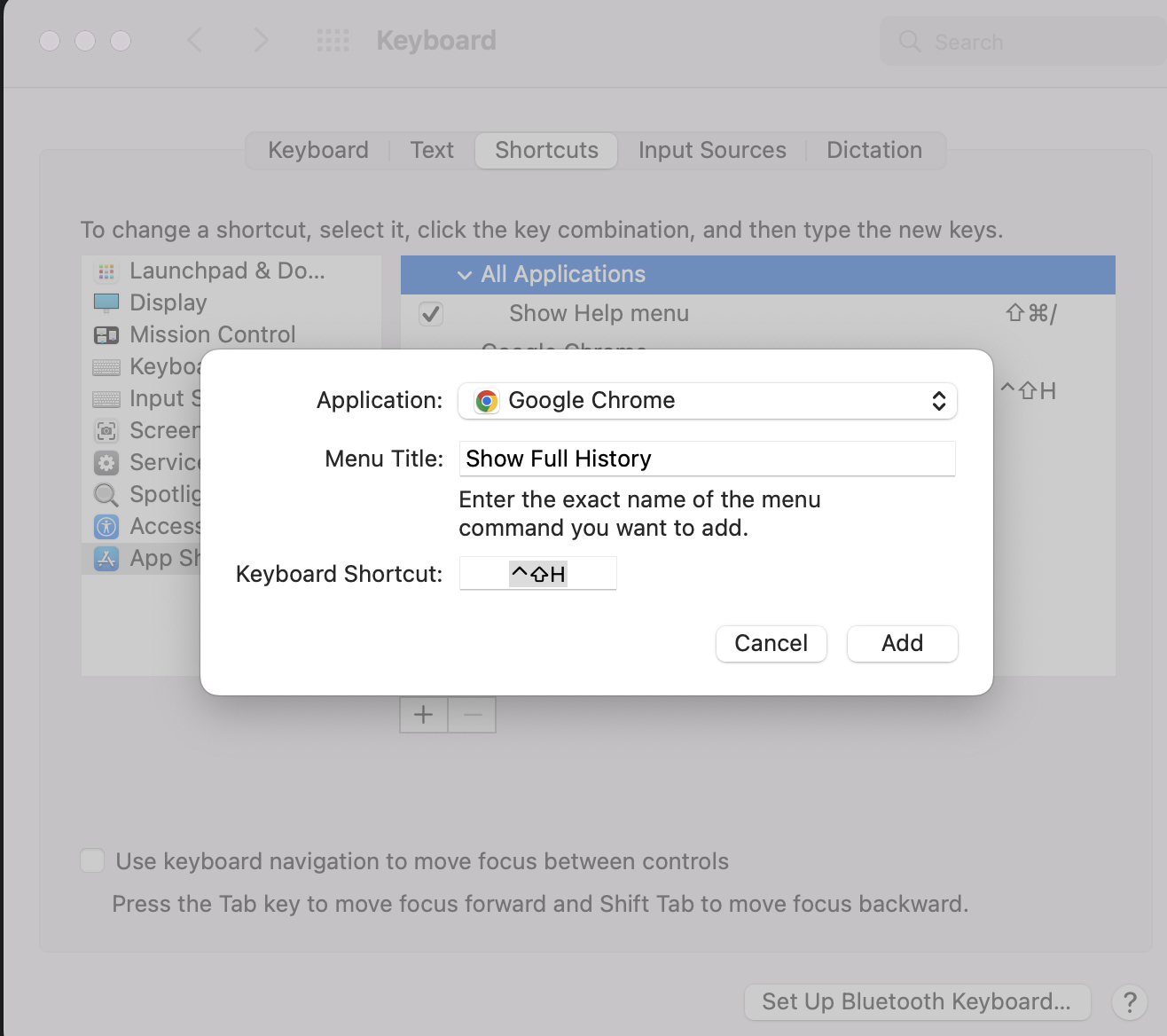Choose the Spotlight magnifier icon in sidebar
Viewport: 1167px width, 1036px height.
click(x=106, y=495)
